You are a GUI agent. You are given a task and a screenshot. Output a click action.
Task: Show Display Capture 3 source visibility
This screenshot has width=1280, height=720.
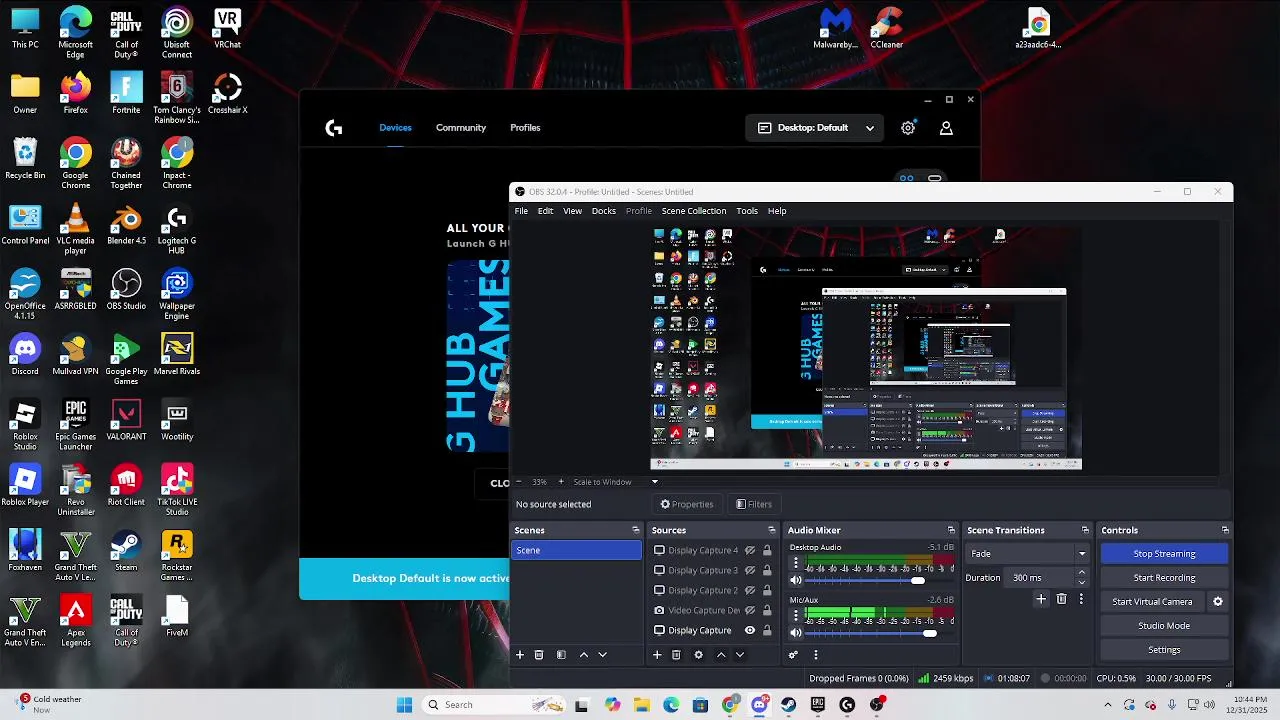click(749, 571)
